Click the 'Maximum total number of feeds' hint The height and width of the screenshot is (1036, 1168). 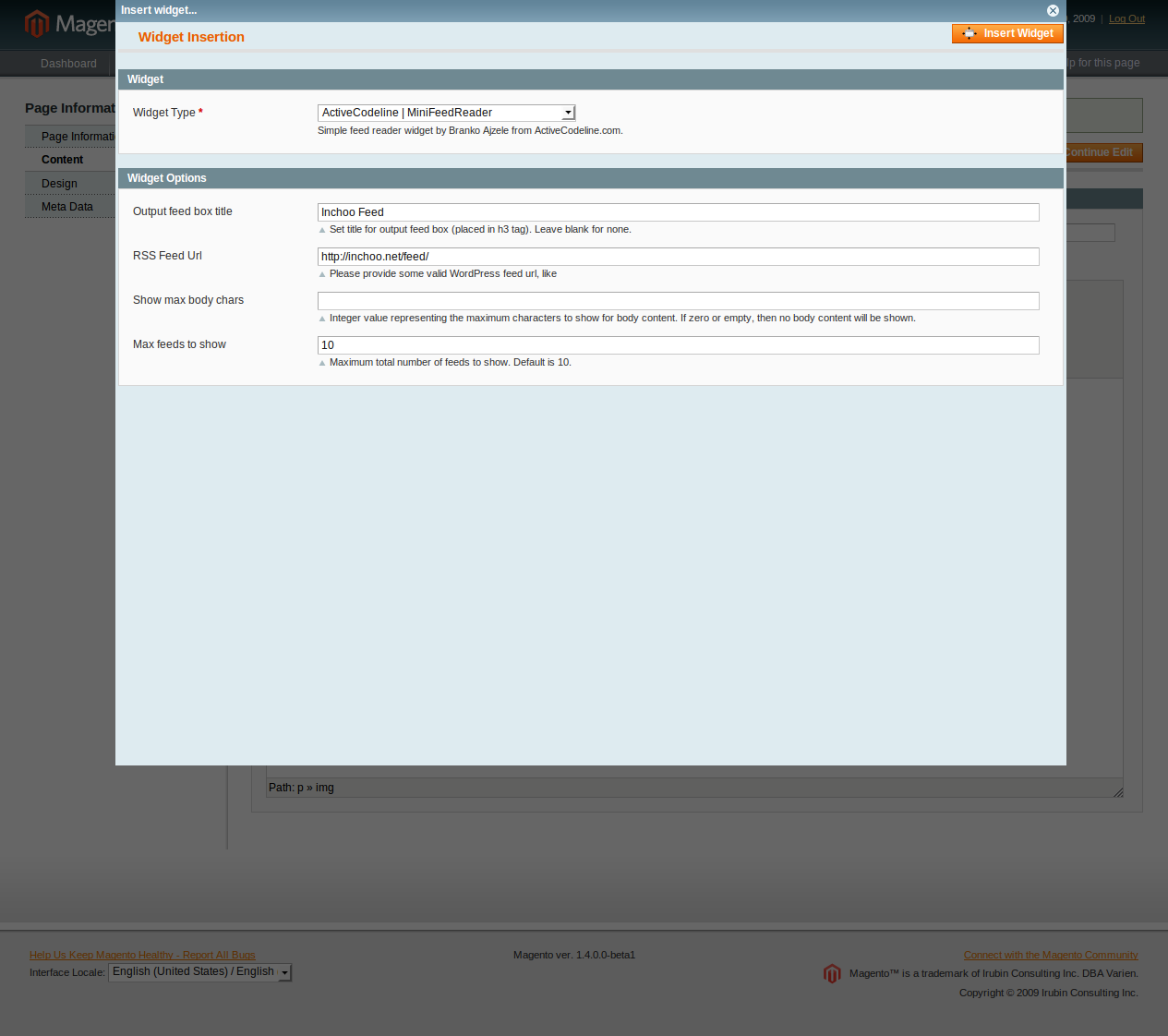click(451, 362)
